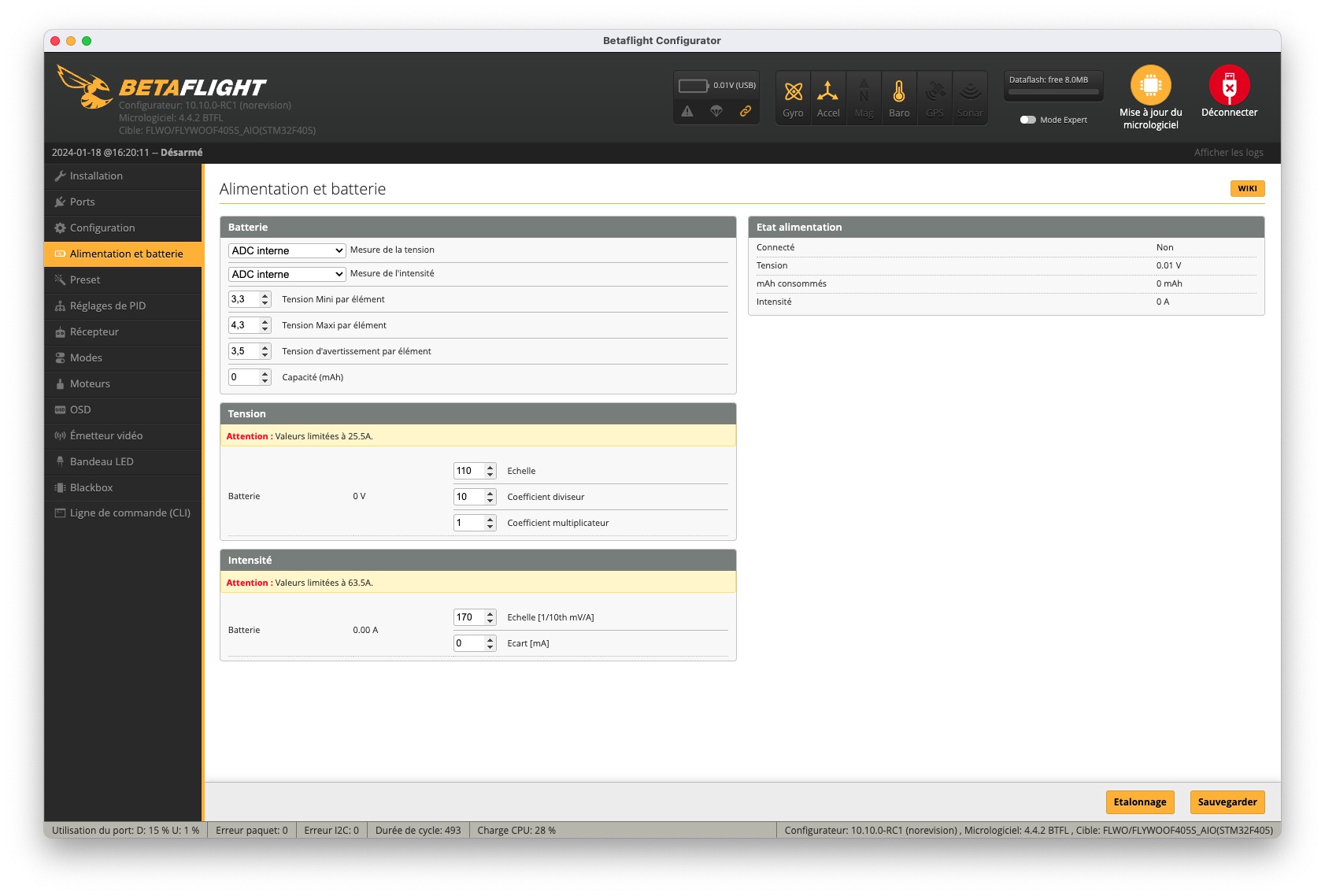This screenshot has width=1325, height=896.
Task: Click the warning triangle status icon
Action: pyautogui.click(x=687, y=111)
